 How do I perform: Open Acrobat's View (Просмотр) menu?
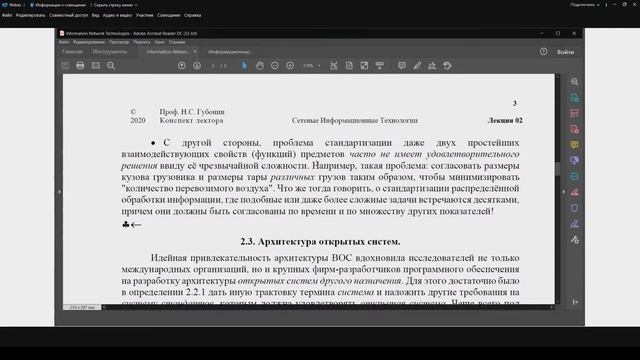(119, 42)
